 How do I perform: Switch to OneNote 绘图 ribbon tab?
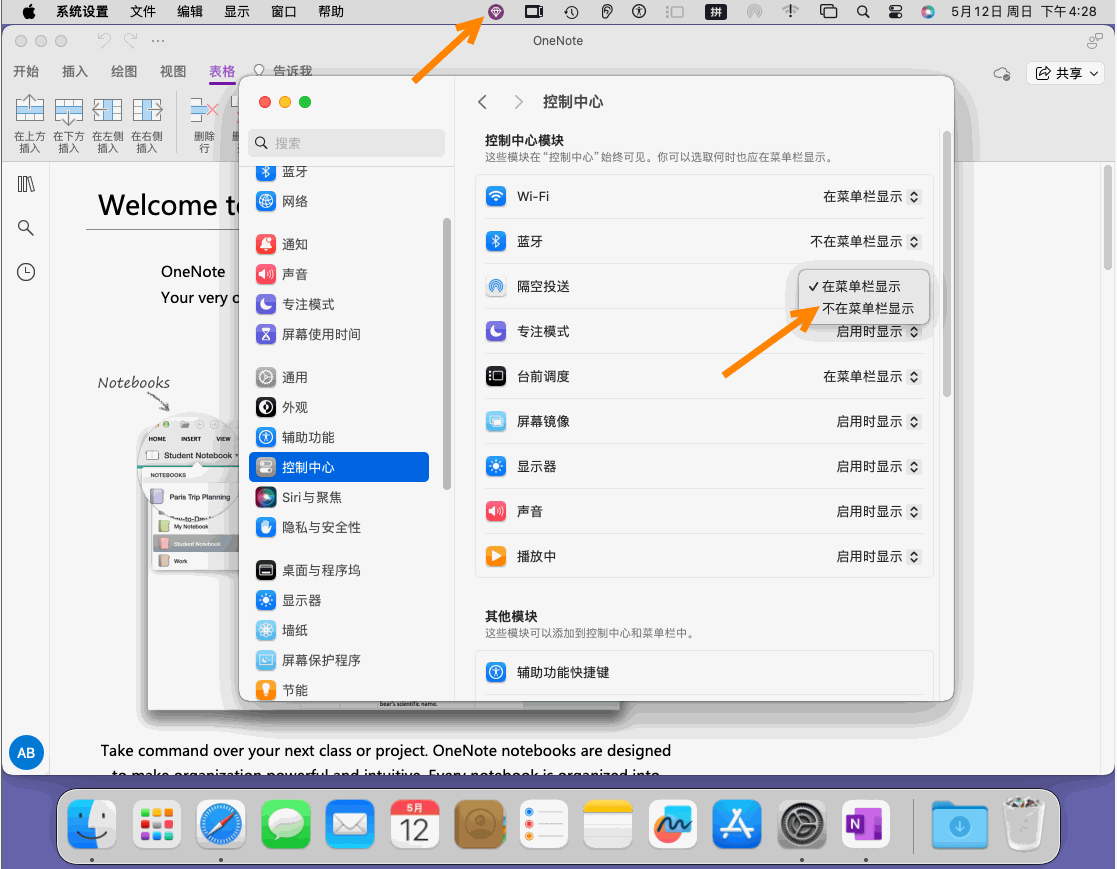[x=124, y=71]
